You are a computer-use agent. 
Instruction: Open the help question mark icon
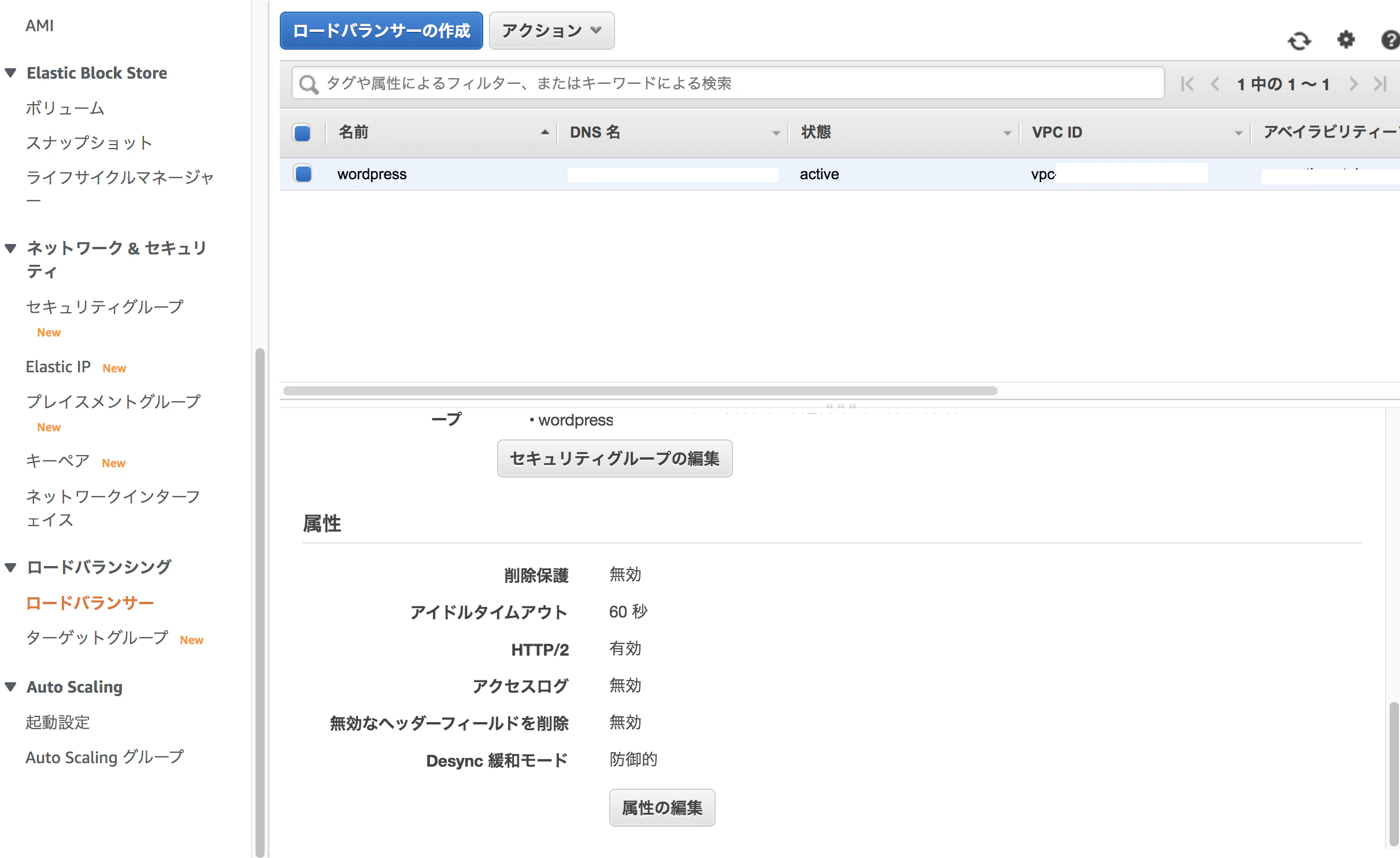1390,40
